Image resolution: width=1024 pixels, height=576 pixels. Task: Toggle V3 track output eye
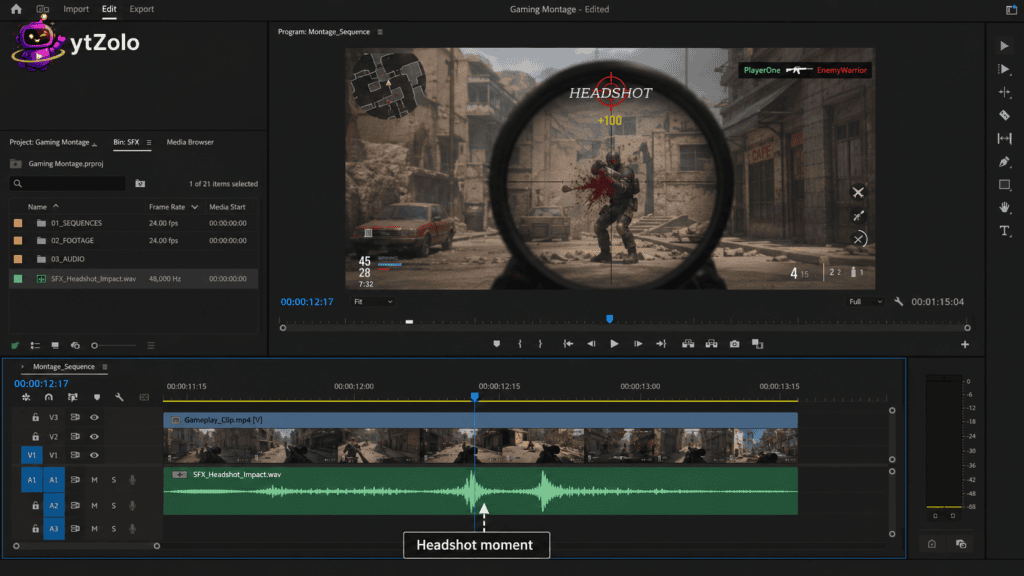click(x=94, y=417)
